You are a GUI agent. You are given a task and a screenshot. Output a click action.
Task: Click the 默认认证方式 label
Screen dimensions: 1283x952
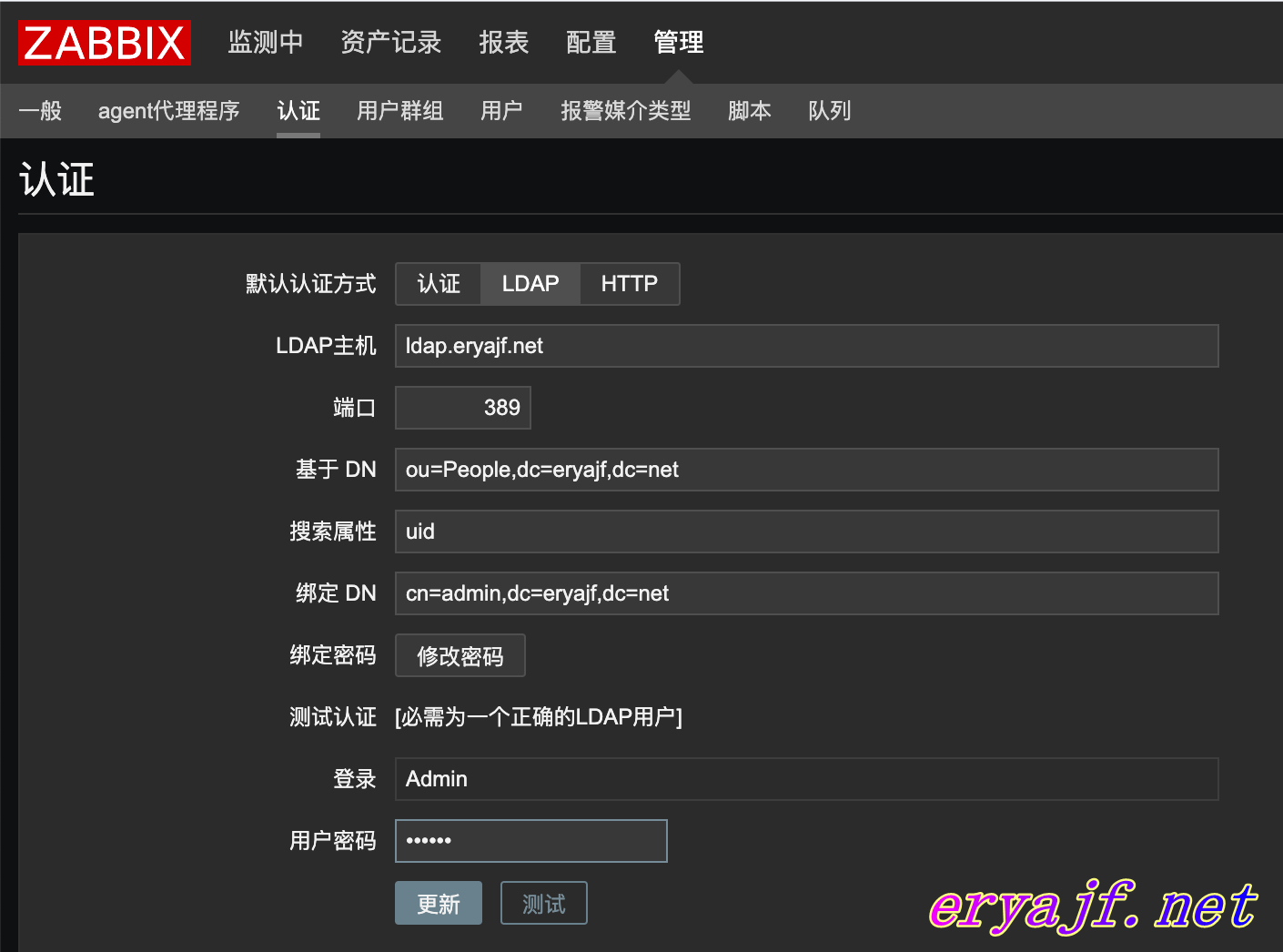(x=310, y=284)
